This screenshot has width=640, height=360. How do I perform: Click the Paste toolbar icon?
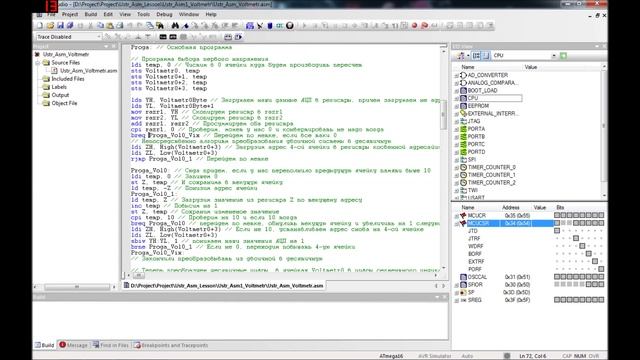(x=110, y=25)
